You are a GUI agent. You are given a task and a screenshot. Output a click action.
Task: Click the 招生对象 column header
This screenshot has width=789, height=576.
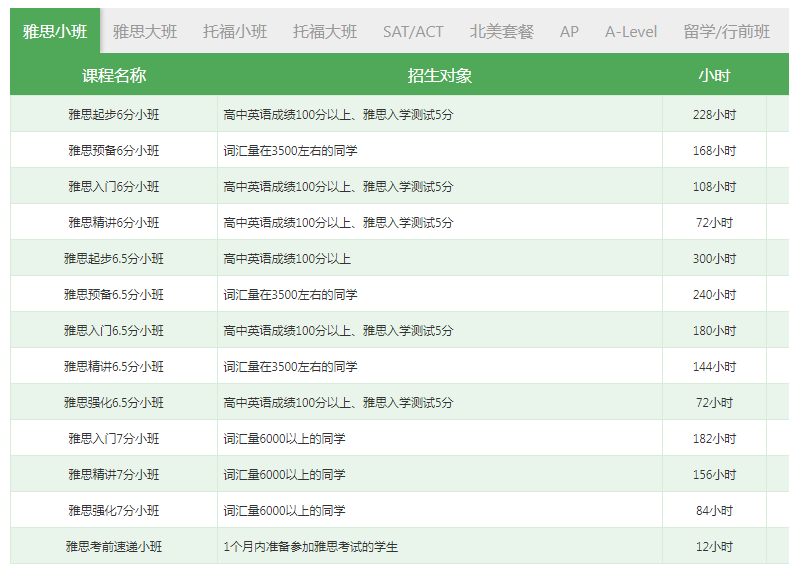tap(440, 76)
